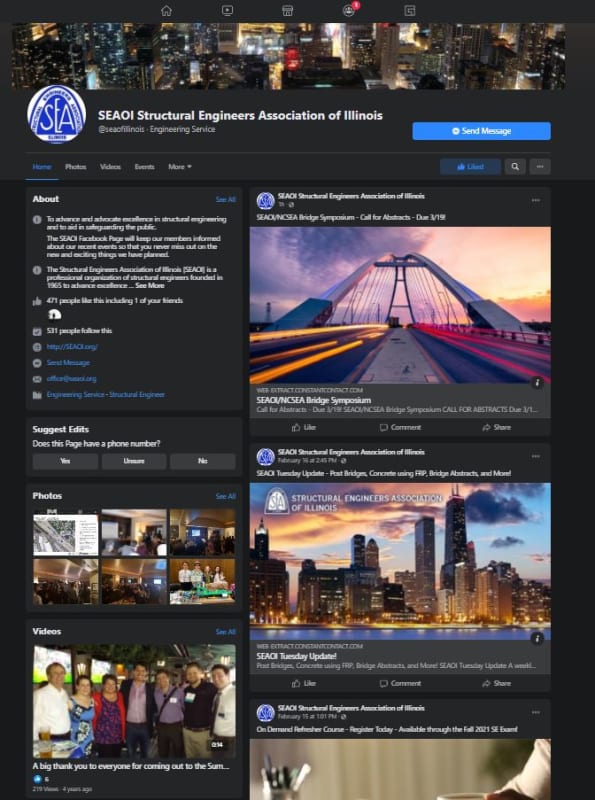Screen dimensions: 595x800
Task: Open the photo of people in colorful hats
Action: click(x=202, y=581)
